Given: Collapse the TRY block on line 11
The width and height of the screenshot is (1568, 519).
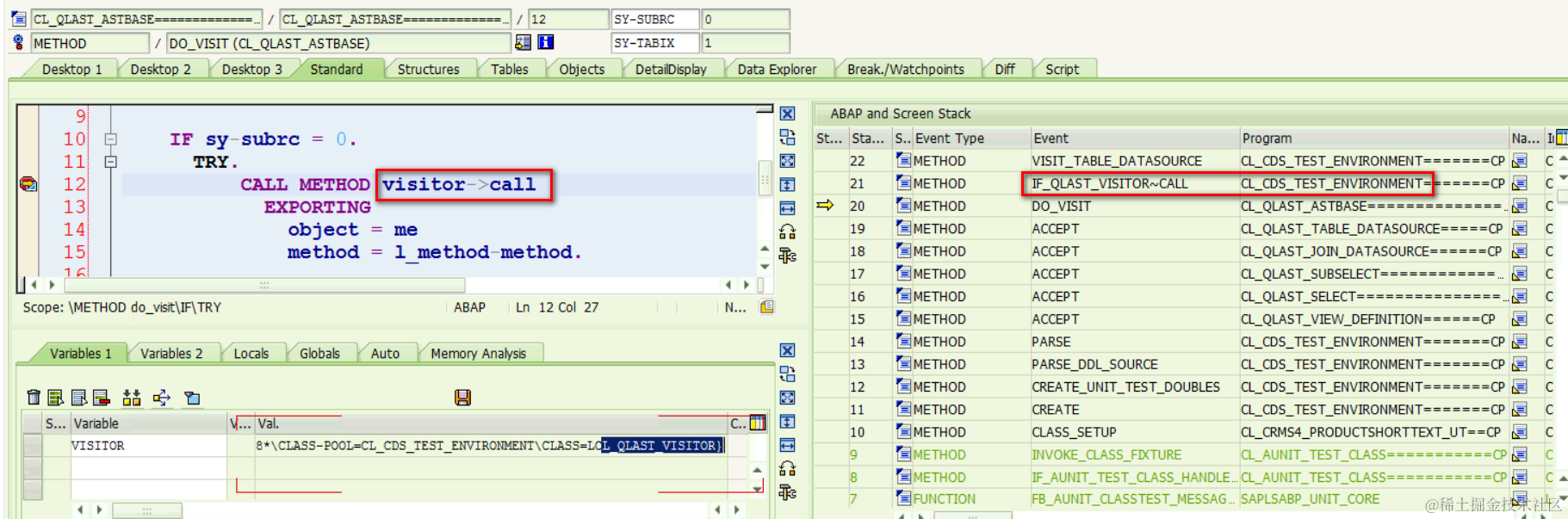Looking at the screenshot, I should pyautogui.click(x=110, y=162).
